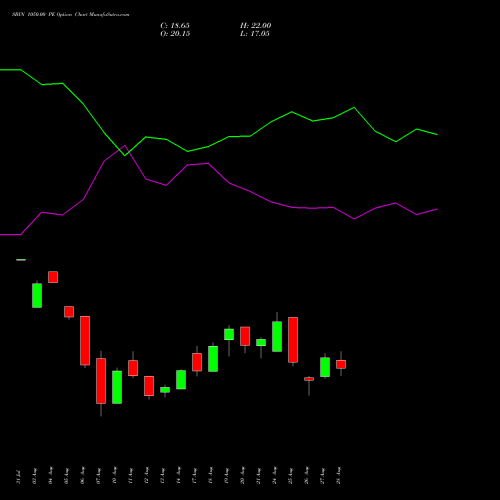Click the small green dash above 31 Jul
The image size is (500, 500).
[21, 260]
